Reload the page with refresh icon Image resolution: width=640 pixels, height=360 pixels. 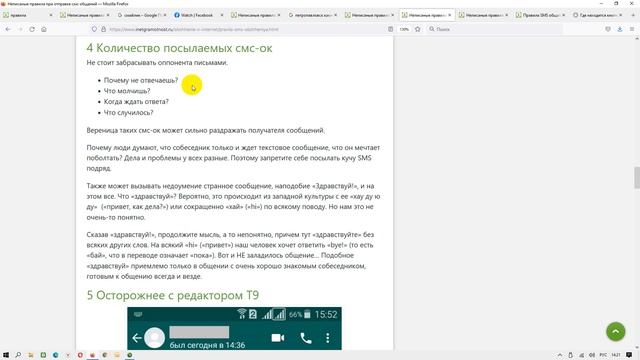coord(32,29)
